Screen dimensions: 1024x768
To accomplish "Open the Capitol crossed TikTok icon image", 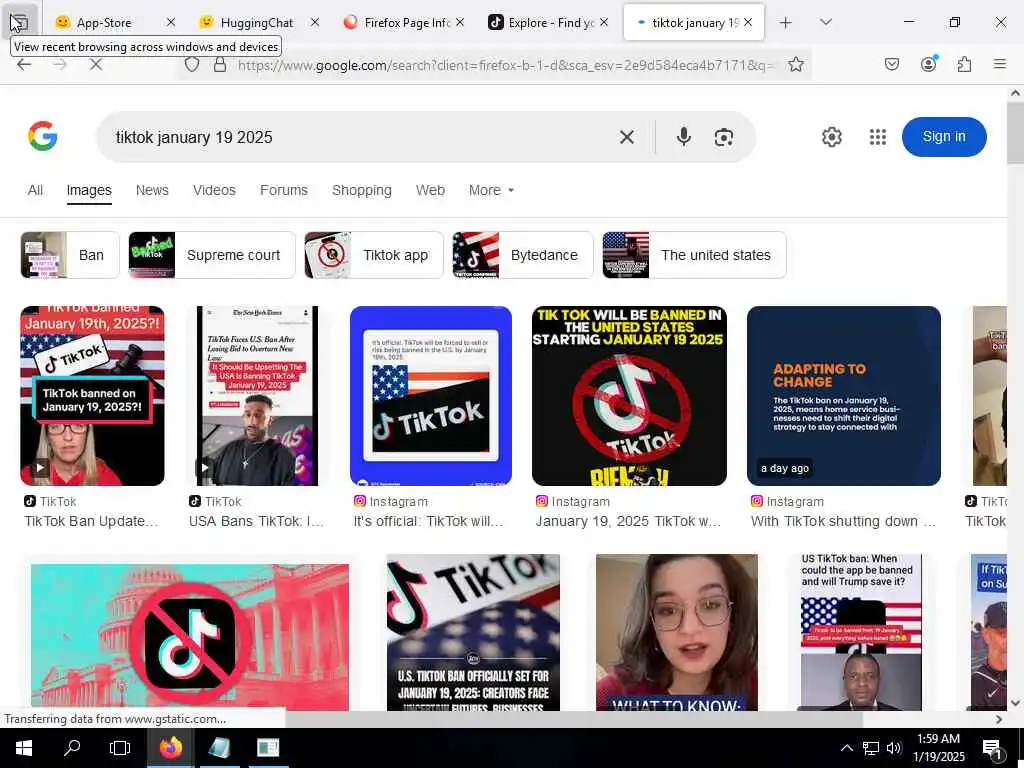I will (x=189, y=637).
